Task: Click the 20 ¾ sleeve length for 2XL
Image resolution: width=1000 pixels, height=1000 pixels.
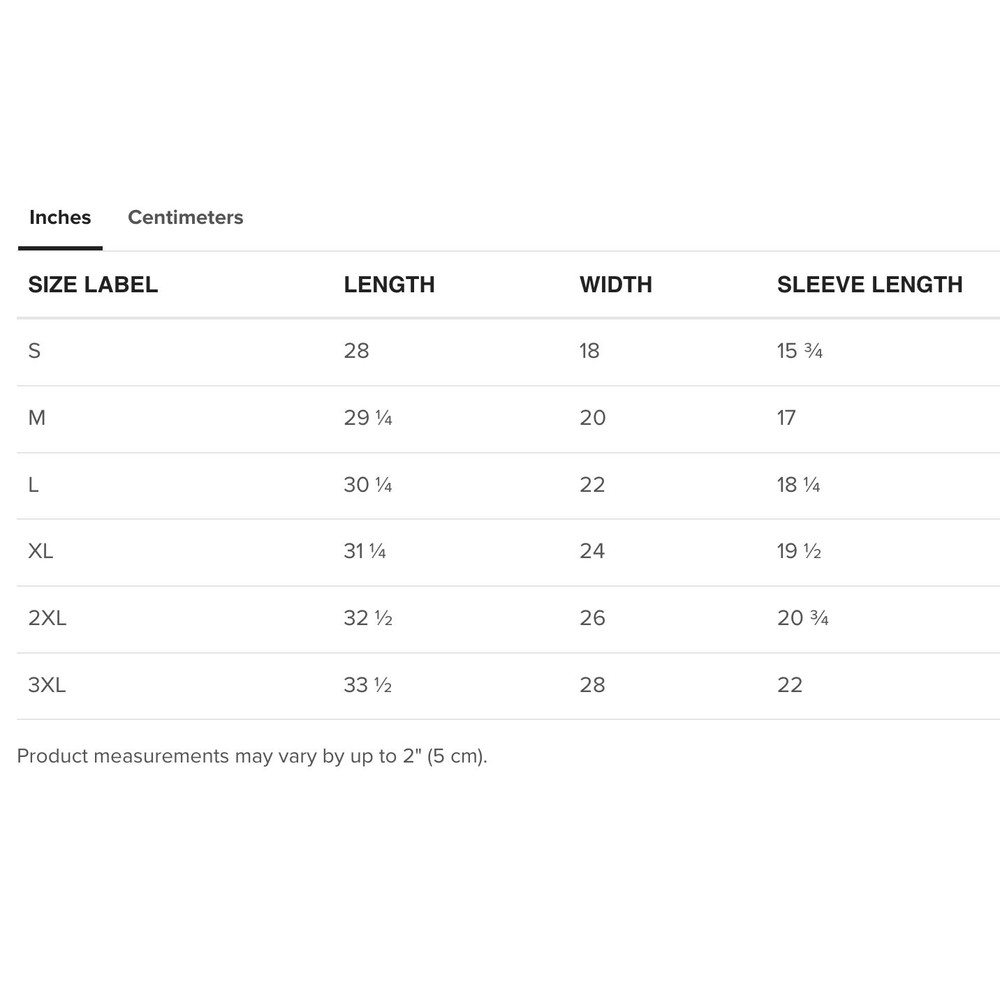Action: pos(802,618)
